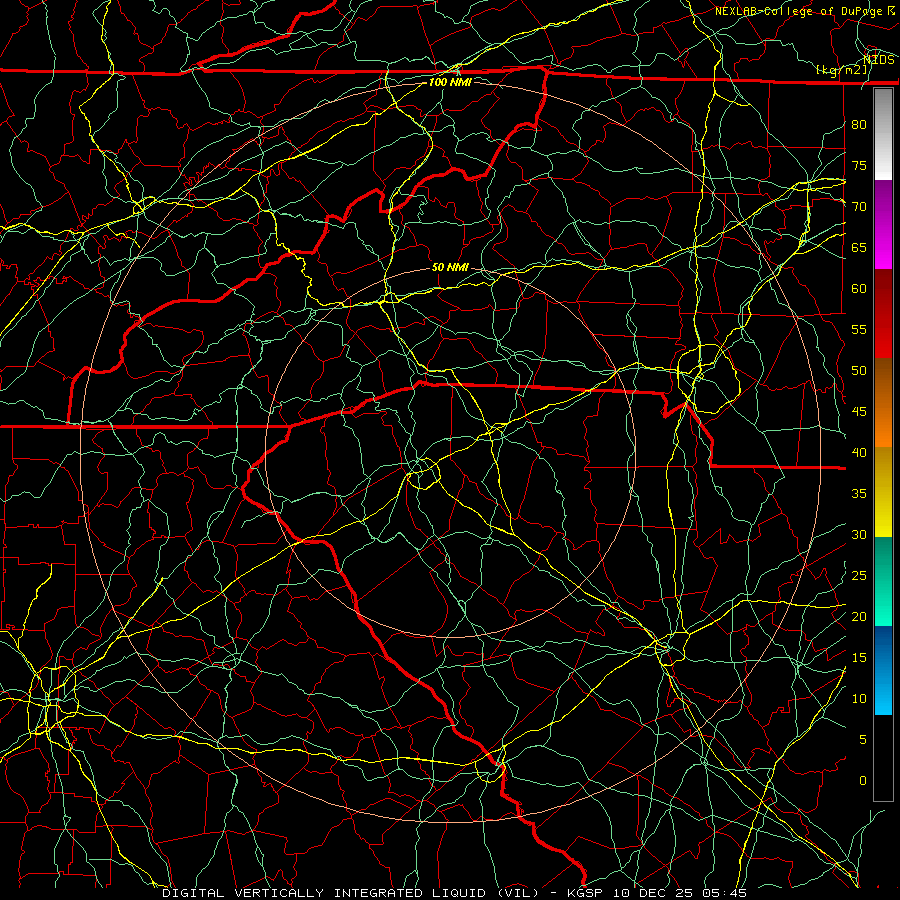Click the "40" value on the color scale
Screen dimensions: 900x900
pos(859,453)
